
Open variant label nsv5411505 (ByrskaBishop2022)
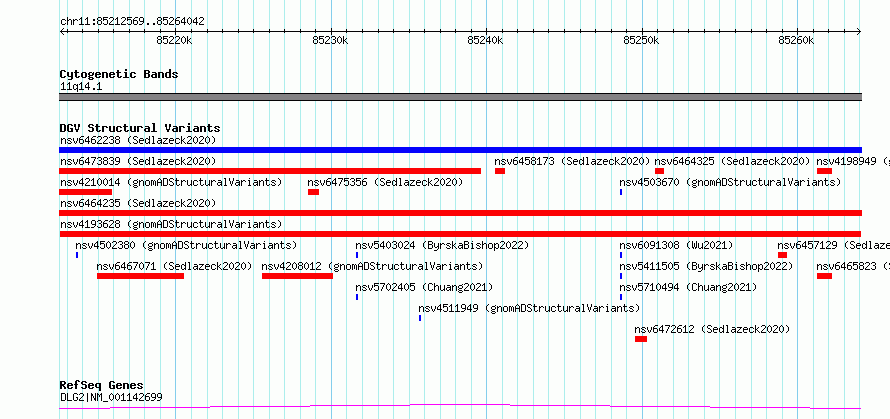coord(706,266)
